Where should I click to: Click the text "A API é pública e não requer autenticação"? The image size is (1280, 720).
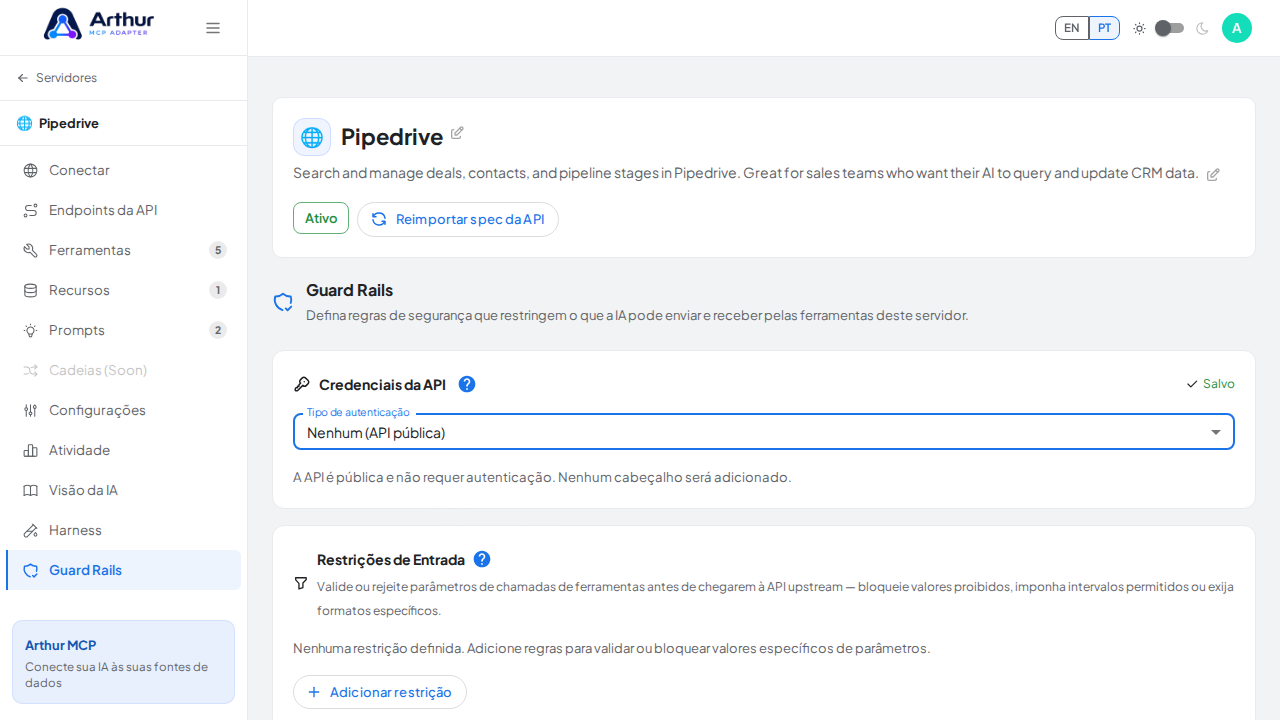tap(423, 477)
